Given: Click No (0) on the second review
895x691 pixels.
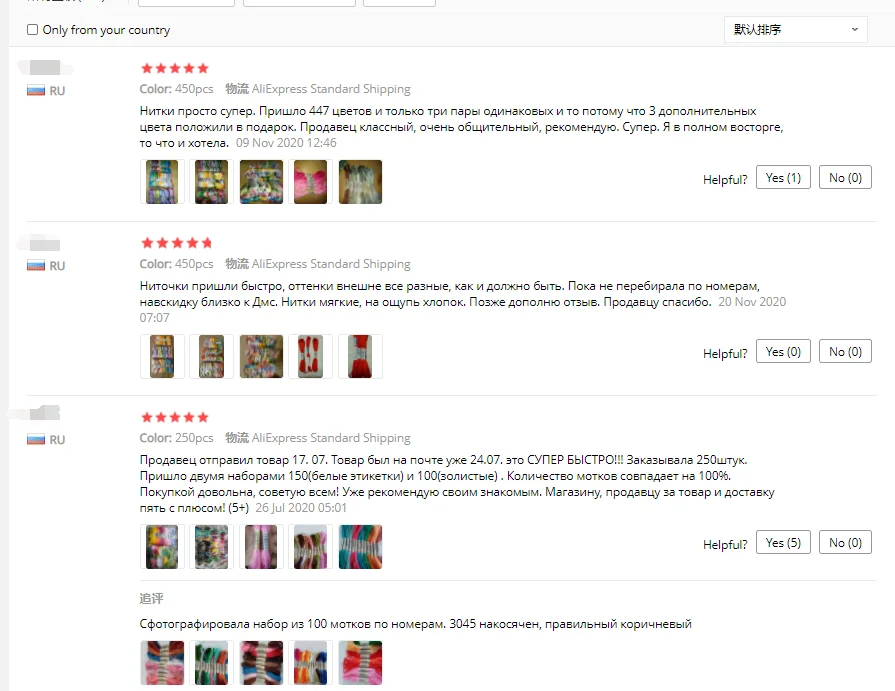Looking at the screenshot, I should coord(845,351).
